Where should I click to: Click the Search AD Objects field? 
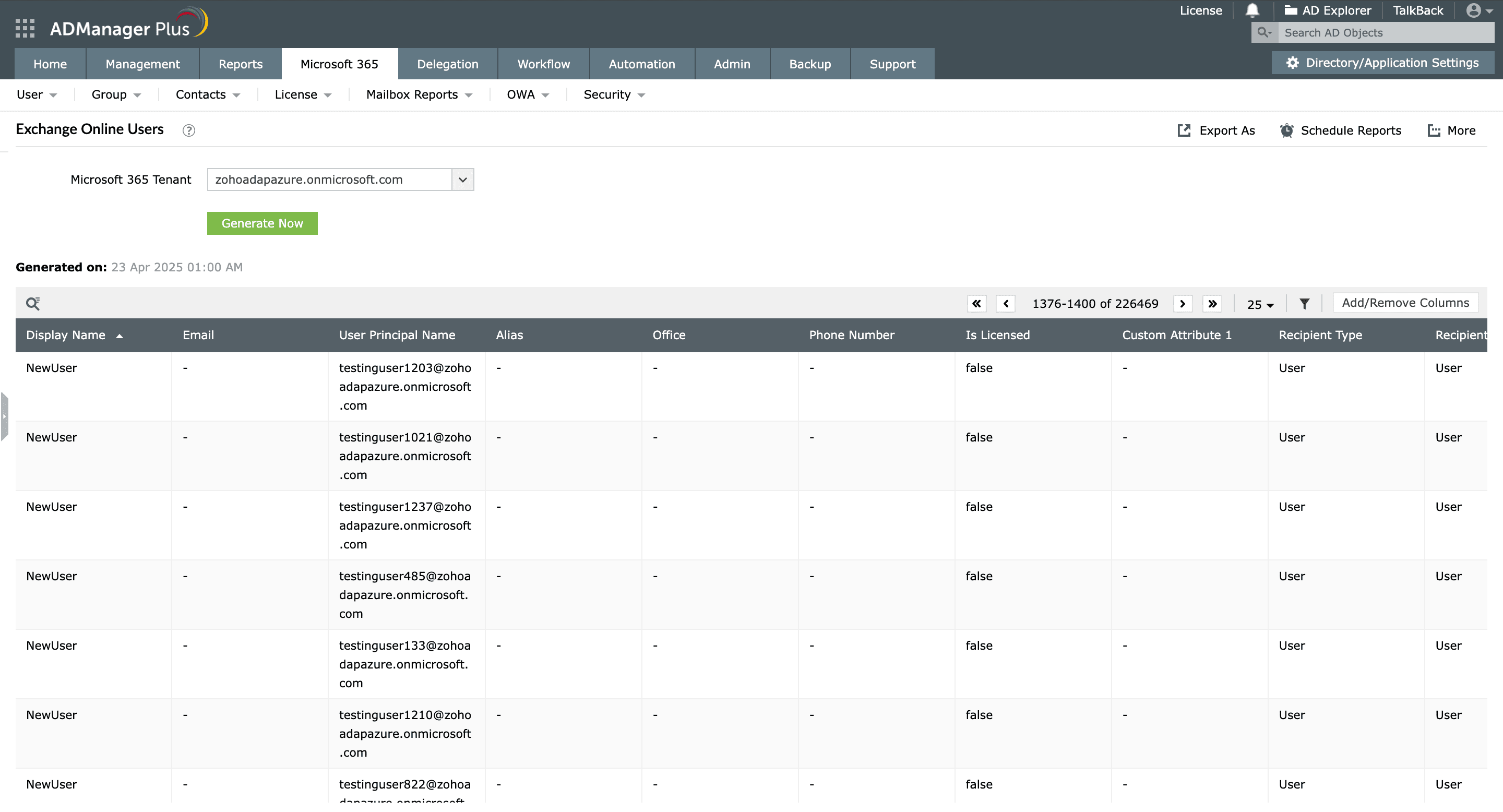click(x=1386, y=33)
